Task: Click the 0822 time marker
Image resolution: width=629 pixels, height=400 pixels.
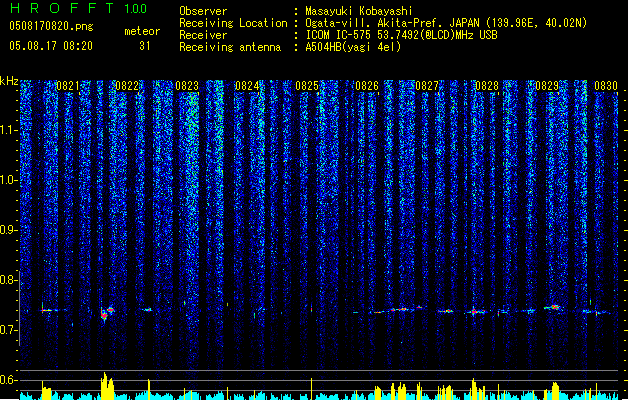Action: click(x=127, y=86)
